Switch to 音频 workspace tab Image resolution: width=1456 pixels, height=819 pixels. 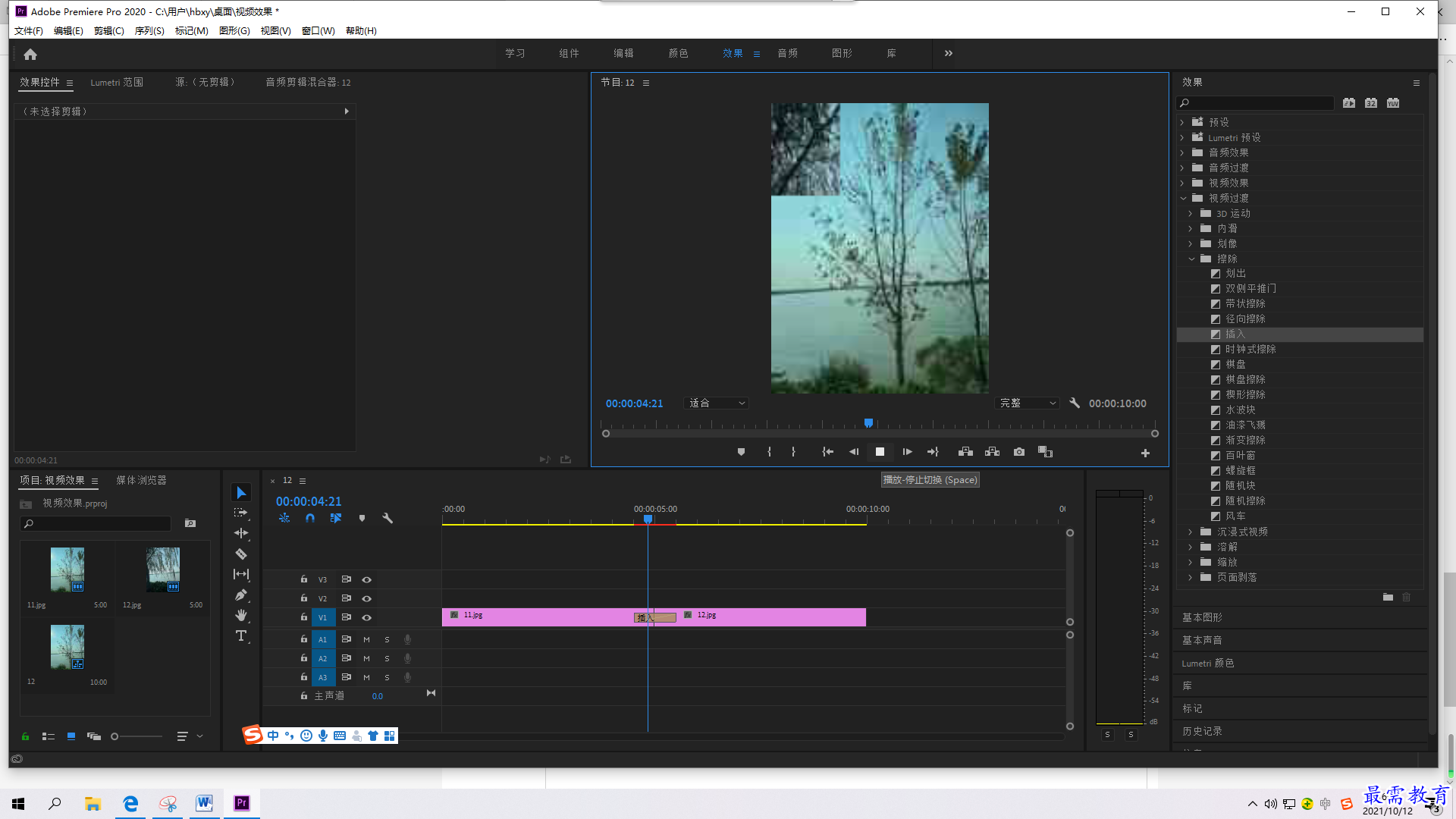pos(787,53)
